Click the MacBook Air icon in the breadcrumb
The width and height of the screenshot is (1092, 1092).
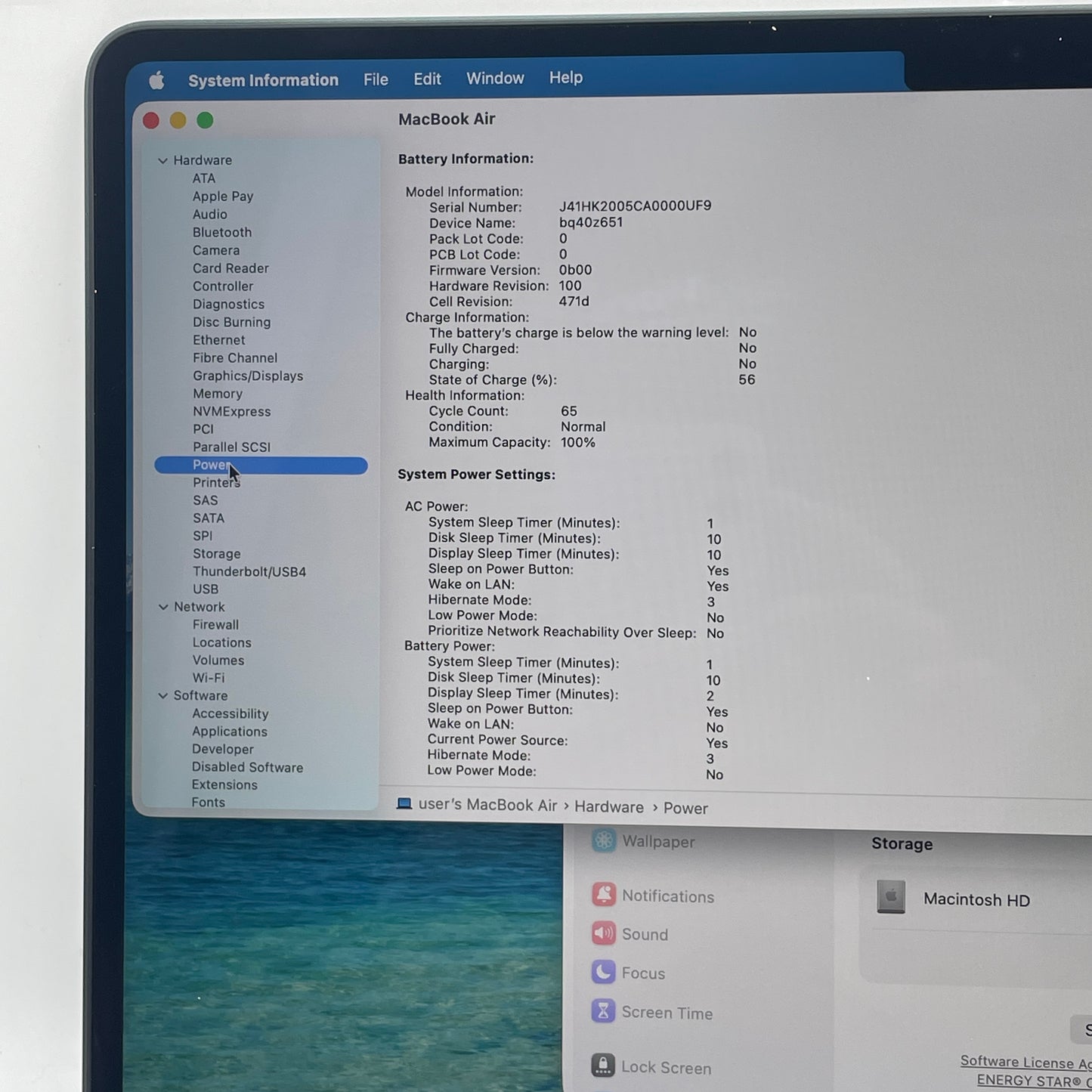click(x=405, y=805)
